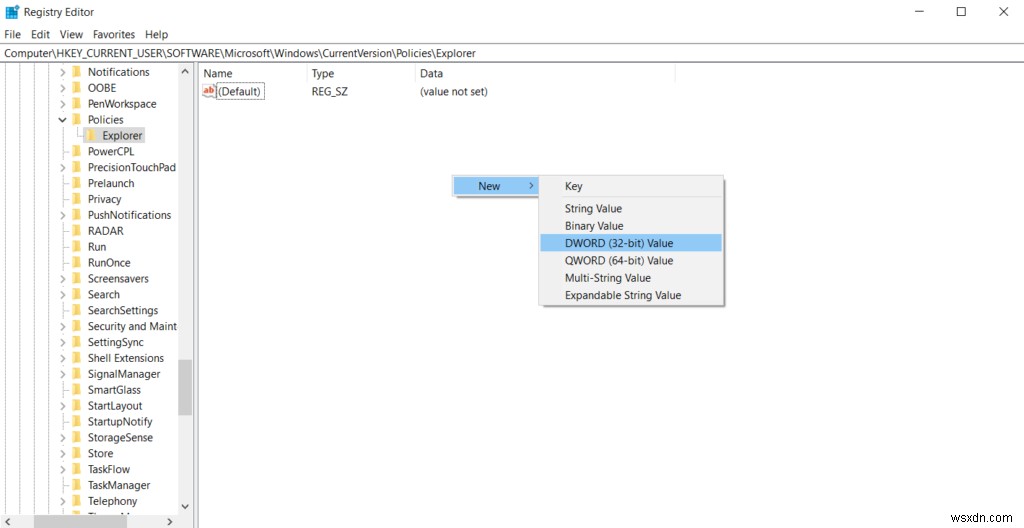Expand the Security and Maint key
Image resolution: width=1024 pixels, height=528 pixels.
pos(63,326)
